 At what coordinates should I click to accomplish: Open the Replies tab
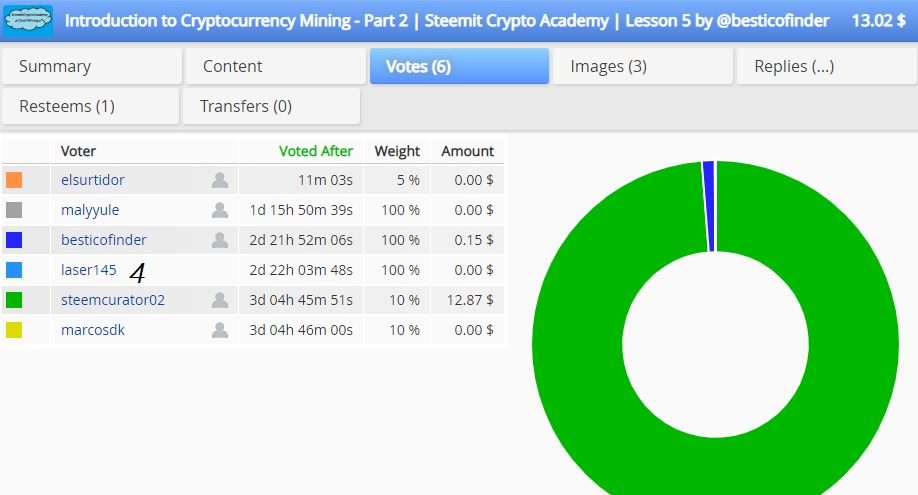[827, 66]
